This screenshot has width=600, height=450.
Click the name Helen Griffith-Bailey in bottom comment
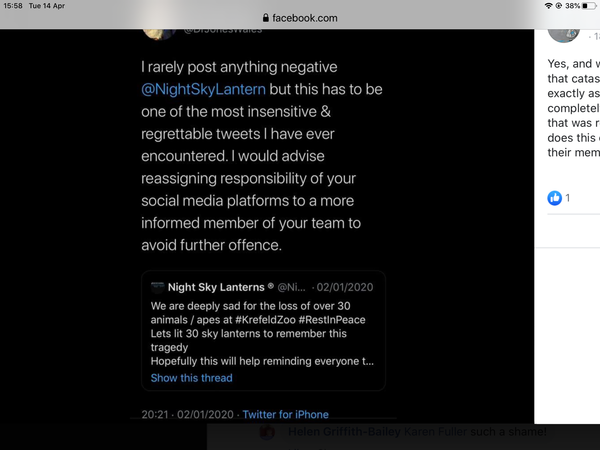[344, 432]
